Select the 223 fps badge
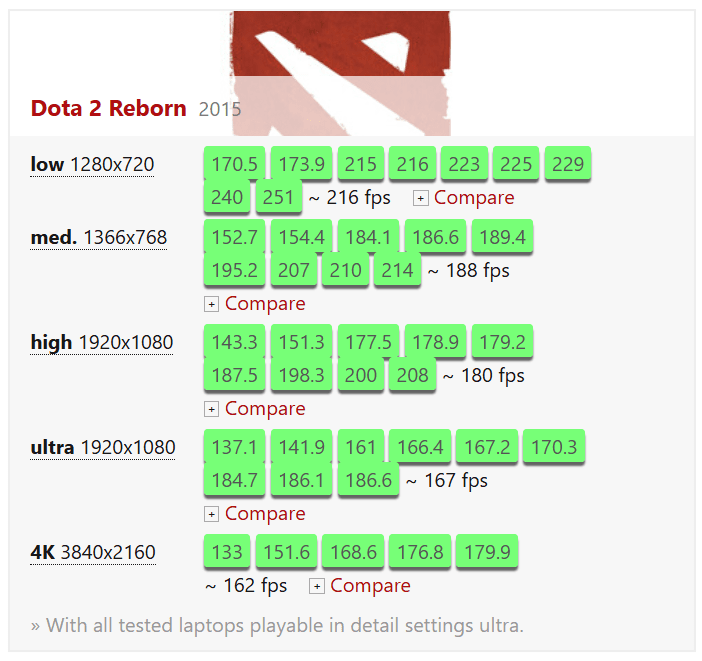The width and height of the screenshot is (702, 661). (464, 164)
